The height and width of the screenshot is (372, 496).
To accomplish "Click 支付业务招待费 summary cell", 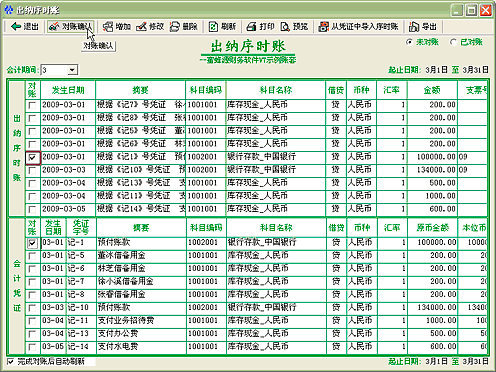I will 141,321.
